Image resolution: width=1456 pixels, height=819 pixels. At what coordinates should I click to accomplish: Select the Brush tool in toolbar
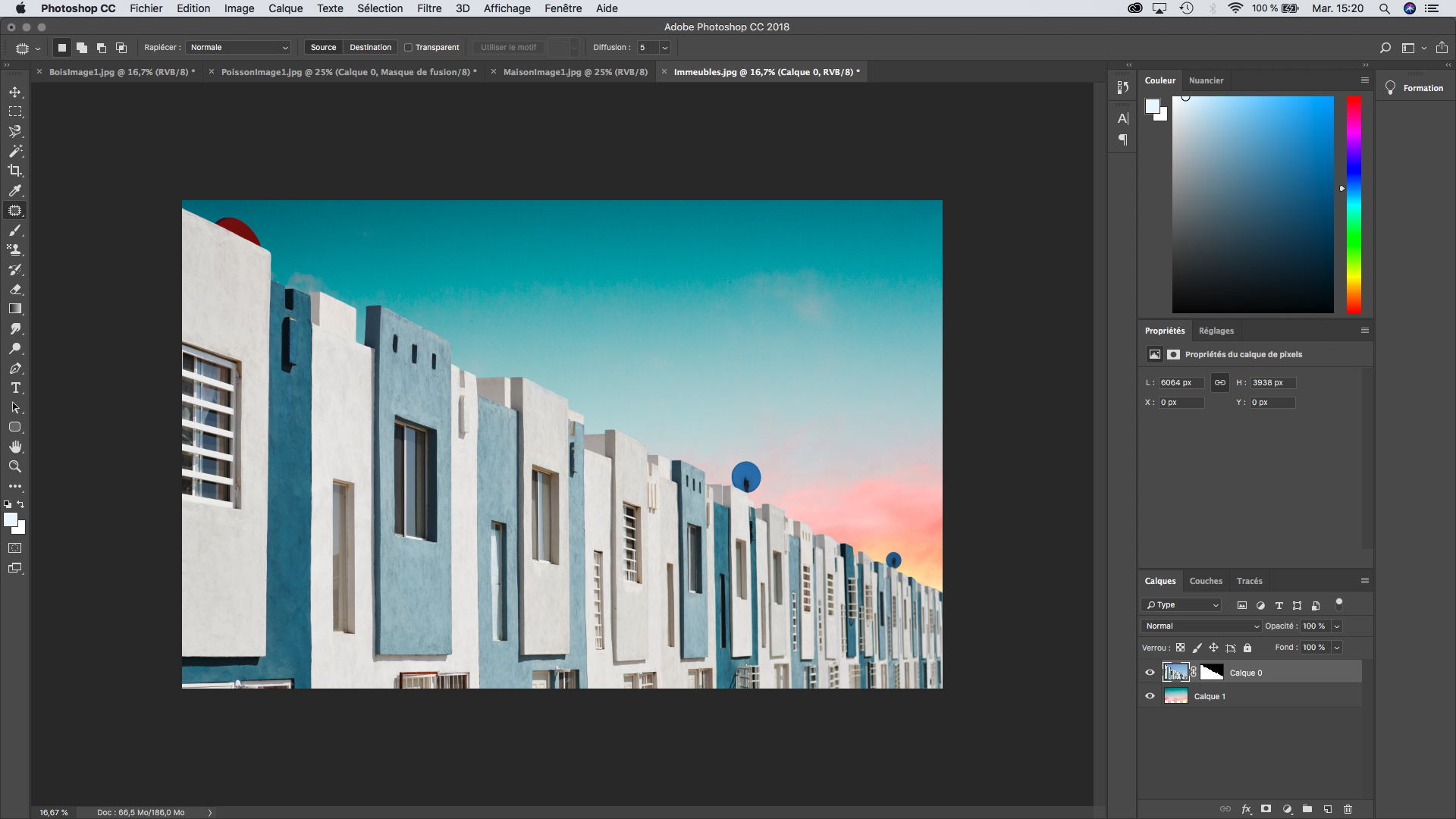(x=15, y=230)
